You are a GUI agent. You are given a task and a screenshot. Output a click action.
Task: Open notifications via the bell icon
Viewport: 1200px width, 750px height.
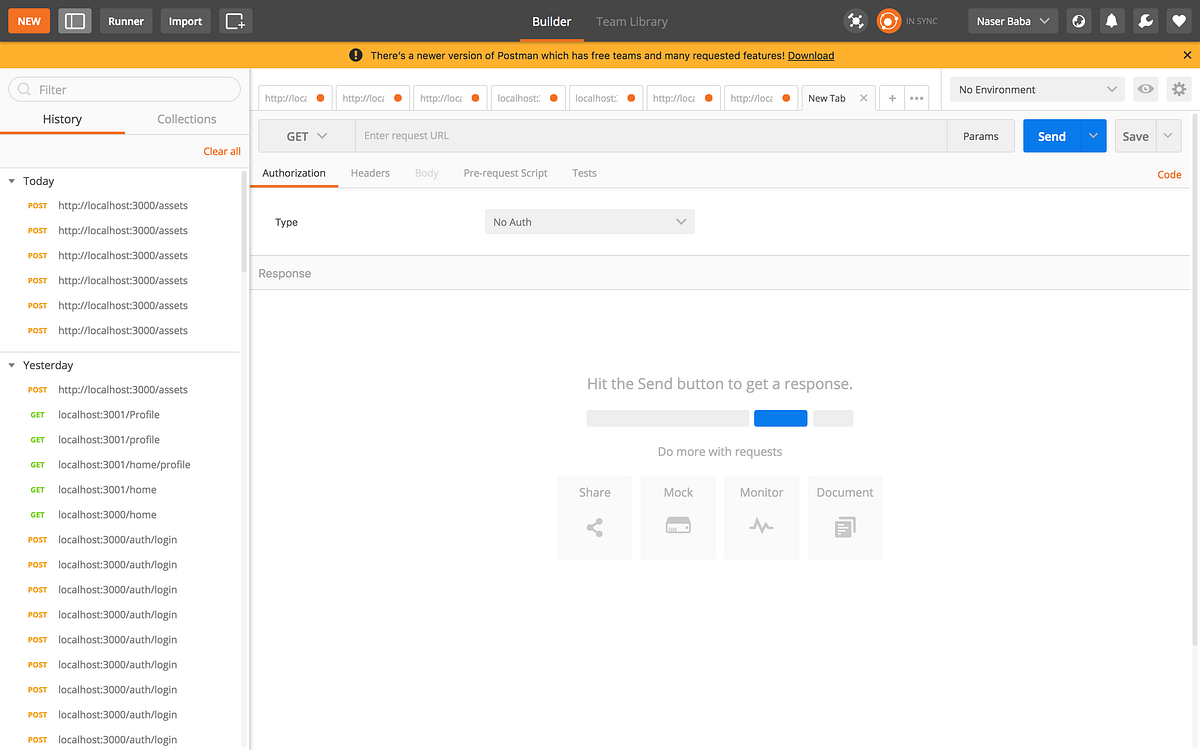click(1111, 20)
